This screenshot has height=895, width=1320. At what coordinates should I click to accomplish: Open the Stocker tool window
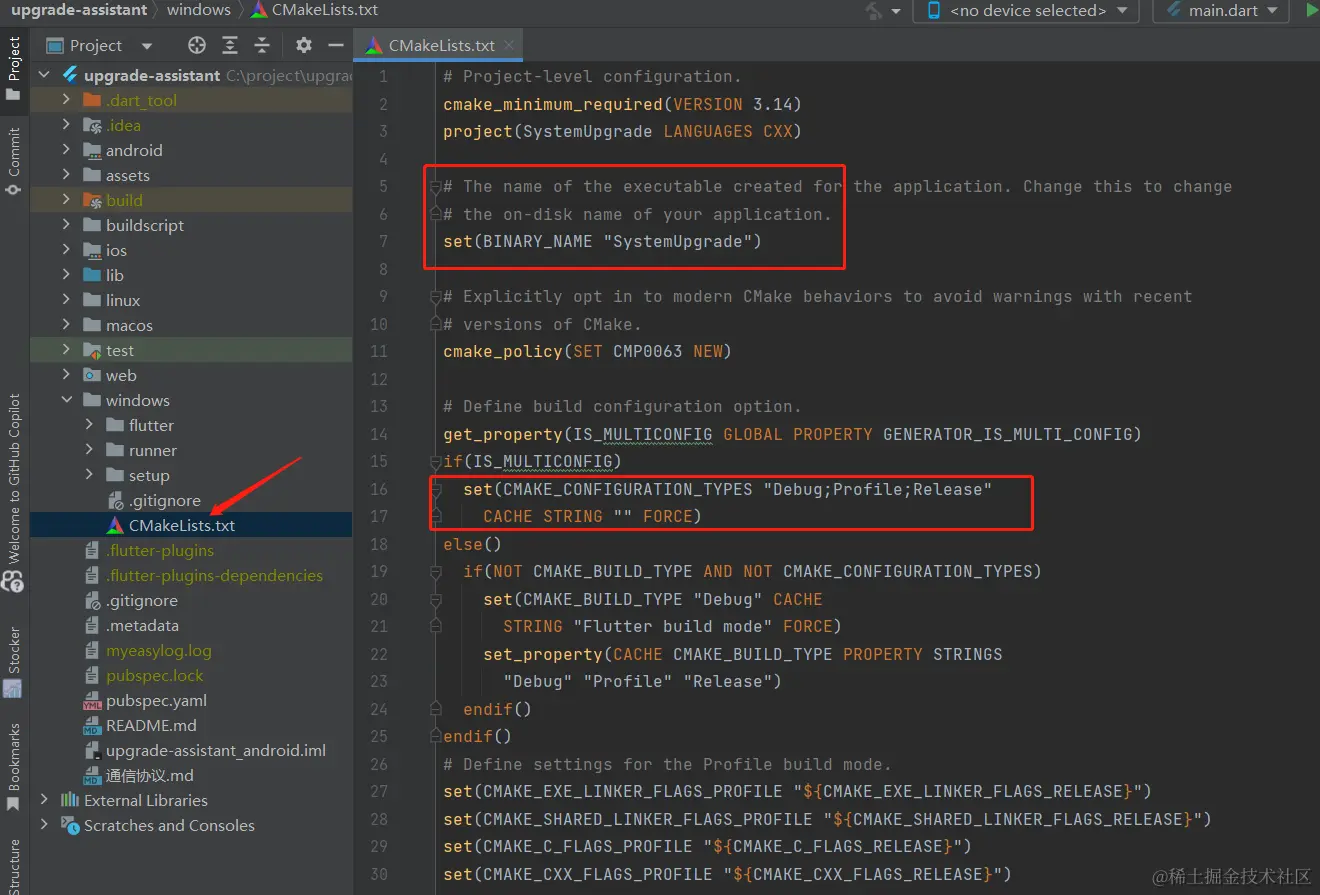click(x=14, y=662)
